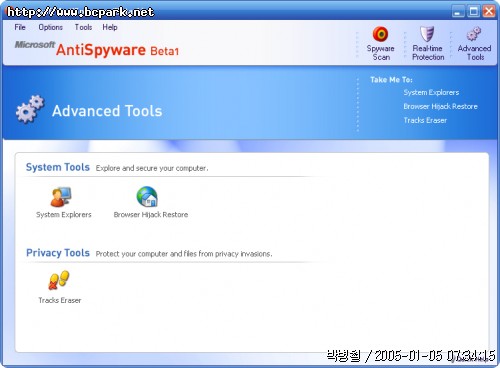This screenshot has width=500, height=368.
Task: Minimize the AntiSpyware window
Action: point(458,11)
